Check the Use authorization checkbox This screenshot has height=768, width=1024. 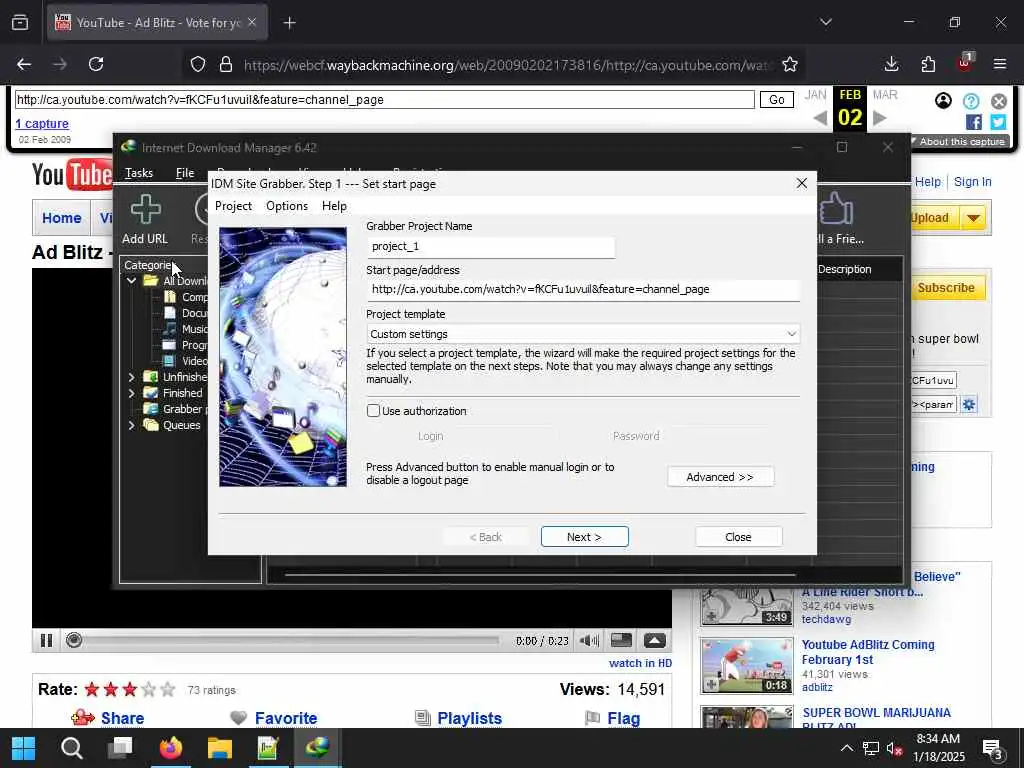pyautogui.click(x=373, y=411)
